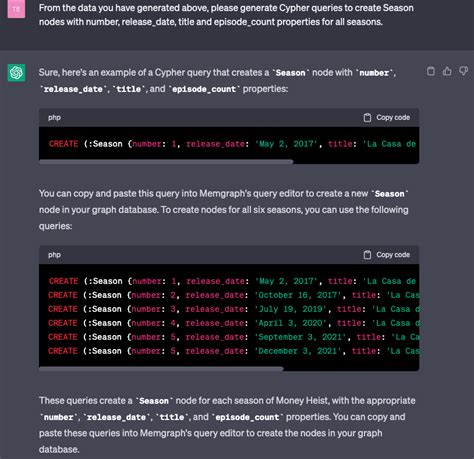Click the ChatGPT logo avatar
Image resolution: width=474 pixels, height=459 pixels.
16,73
